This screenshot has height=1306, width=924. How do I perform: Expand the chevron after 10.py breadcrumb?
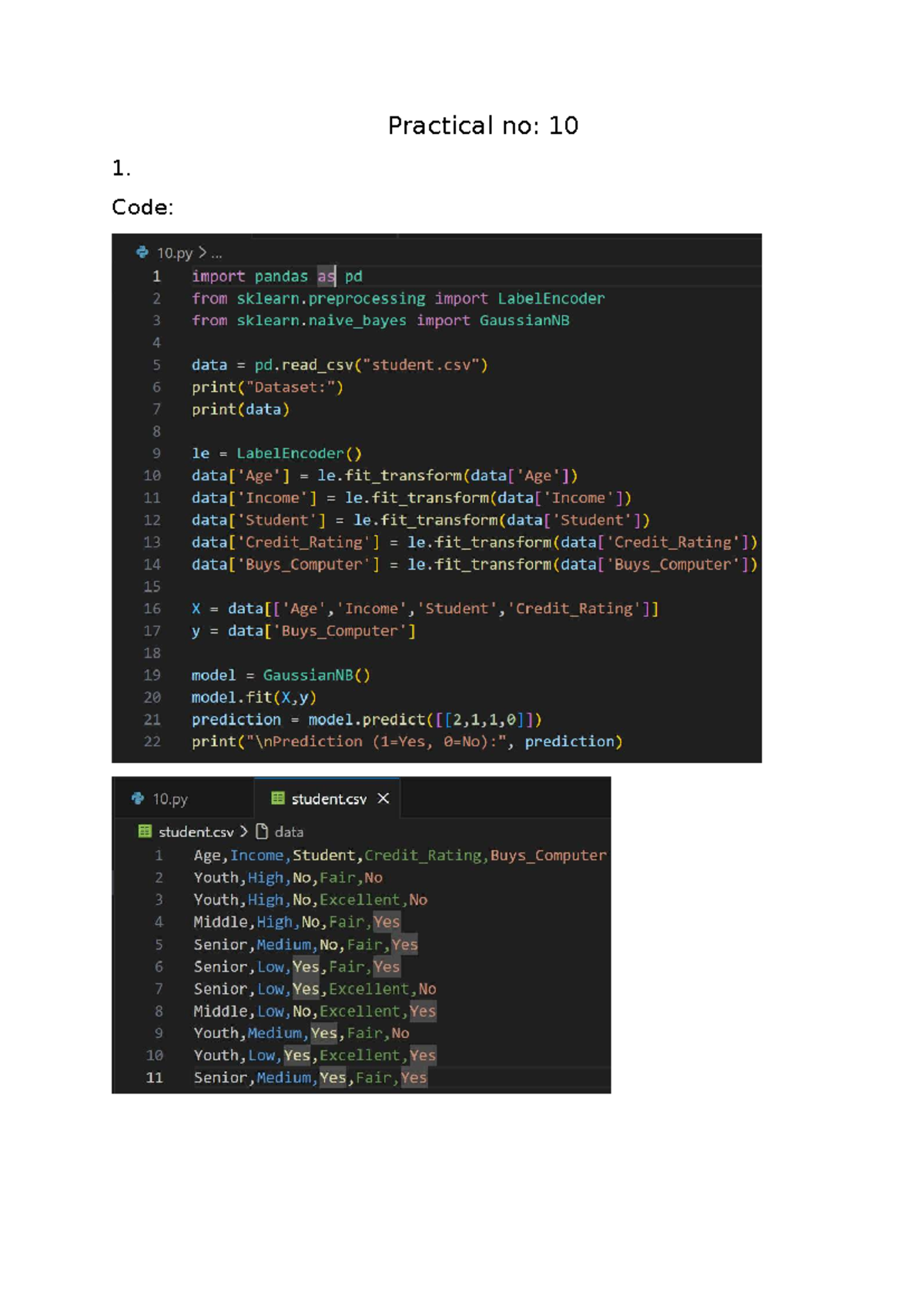pos(203,253)
